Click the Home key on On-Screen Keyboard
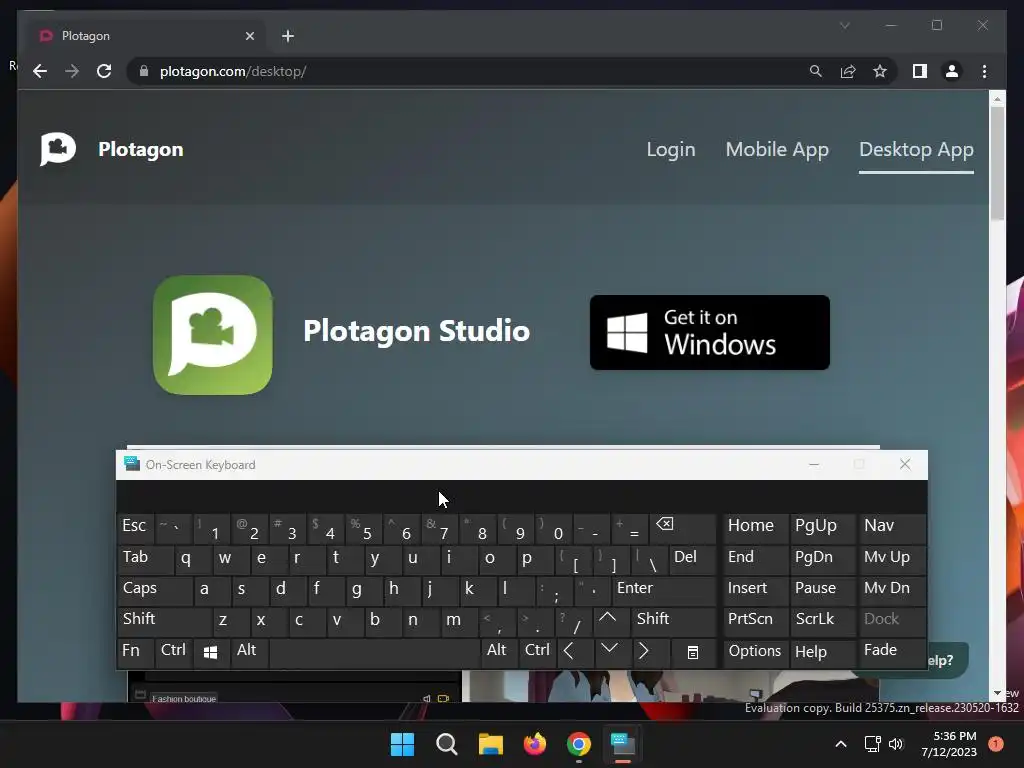 pos(755,526)
